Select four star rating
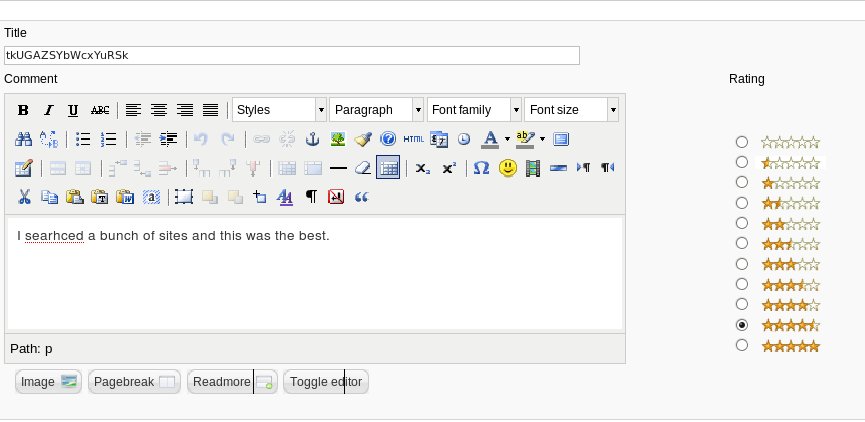Viewport: 865px width, 422px height. click(742, 304)
